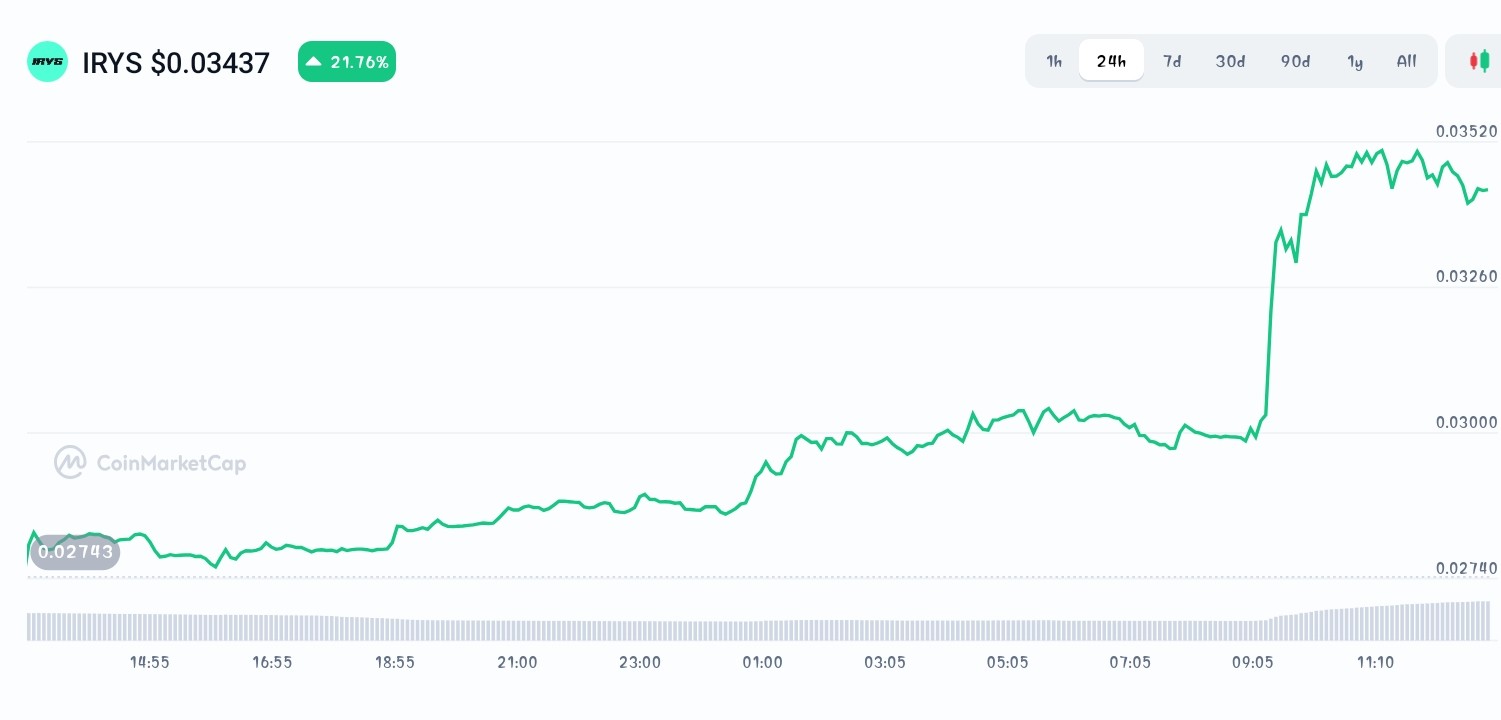This screenshot has width=1501, height=720.
Task: Click the peak of the green price line
Action: [x=1380, y=150]
